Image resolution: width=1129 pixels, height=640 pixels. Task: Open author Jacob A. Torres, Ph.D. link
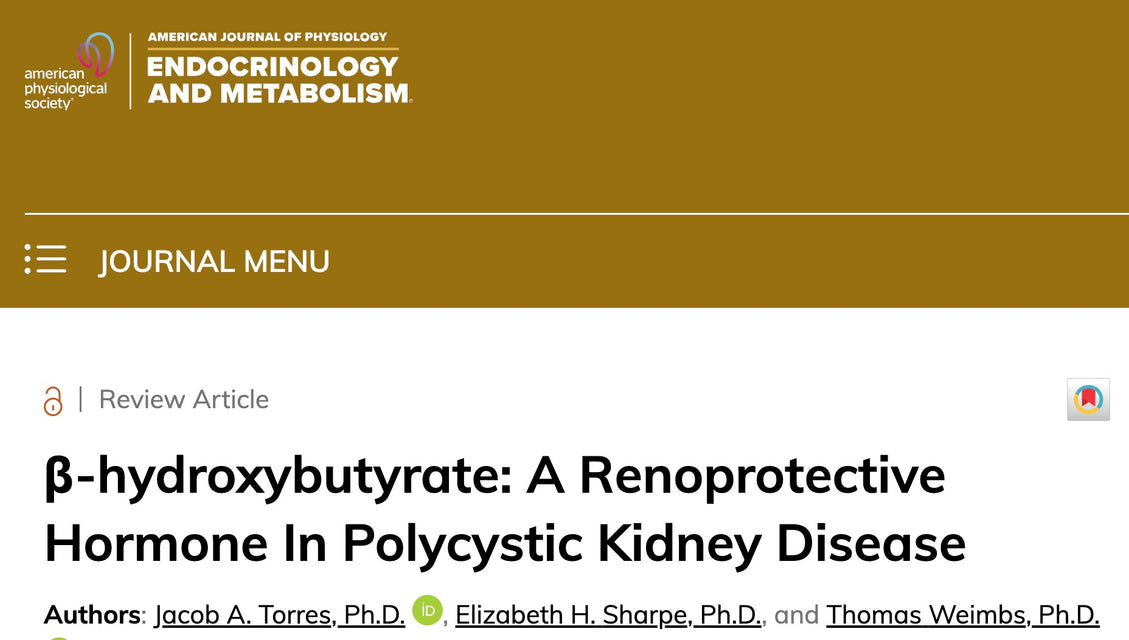click(x=279, y=615)
